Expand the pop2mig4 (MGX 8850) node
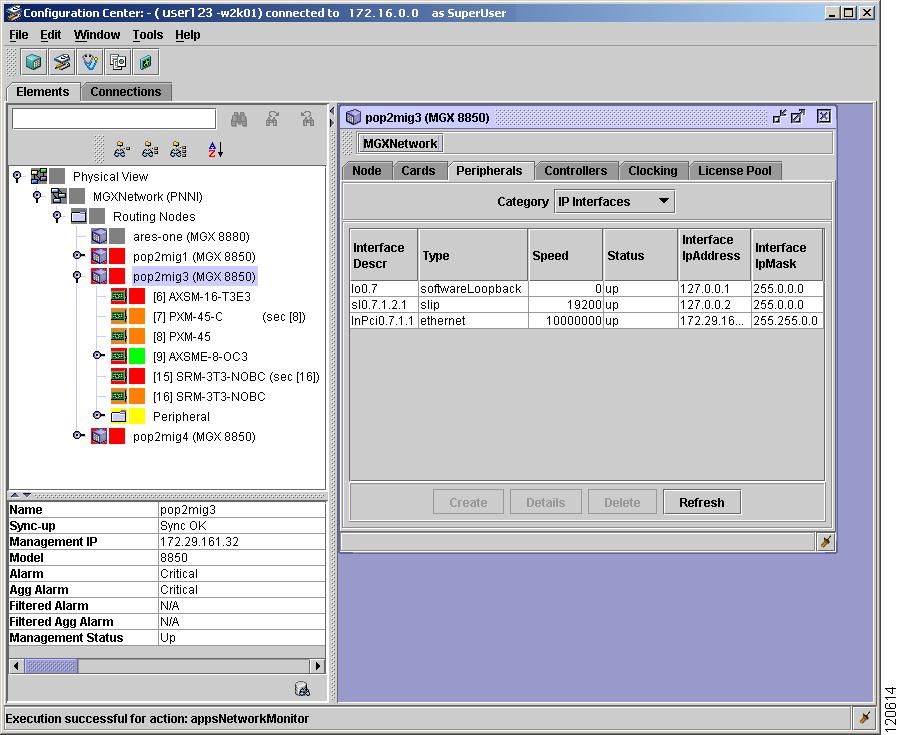 79,436
